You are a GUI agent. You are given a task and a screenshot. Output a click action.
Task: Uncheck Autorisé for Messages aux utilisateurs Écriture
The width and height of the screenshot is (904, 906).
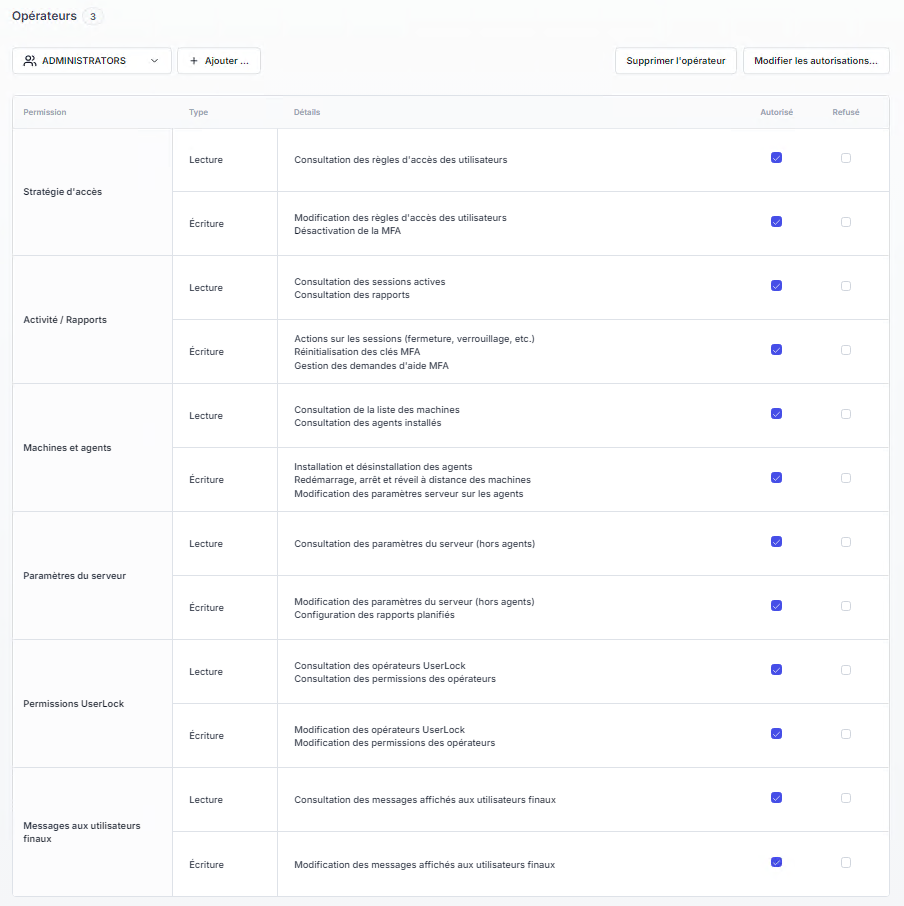[776, 862]
